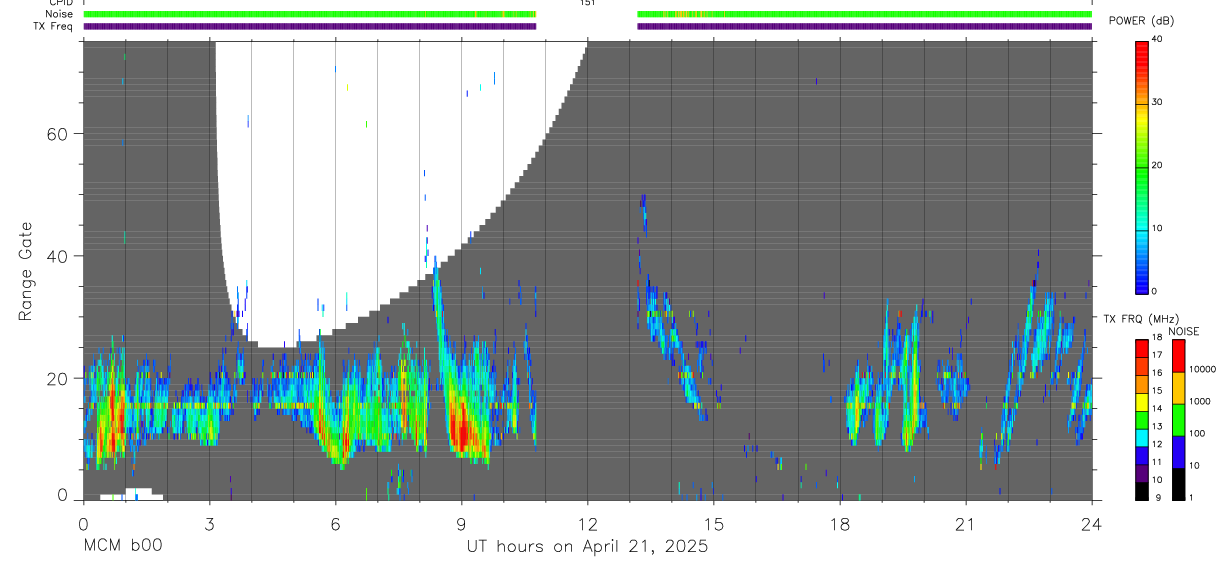This screenshot has height=567, width=1228.
Task: Click x-axis tick label 24
Action: [x=1092, y=524]
